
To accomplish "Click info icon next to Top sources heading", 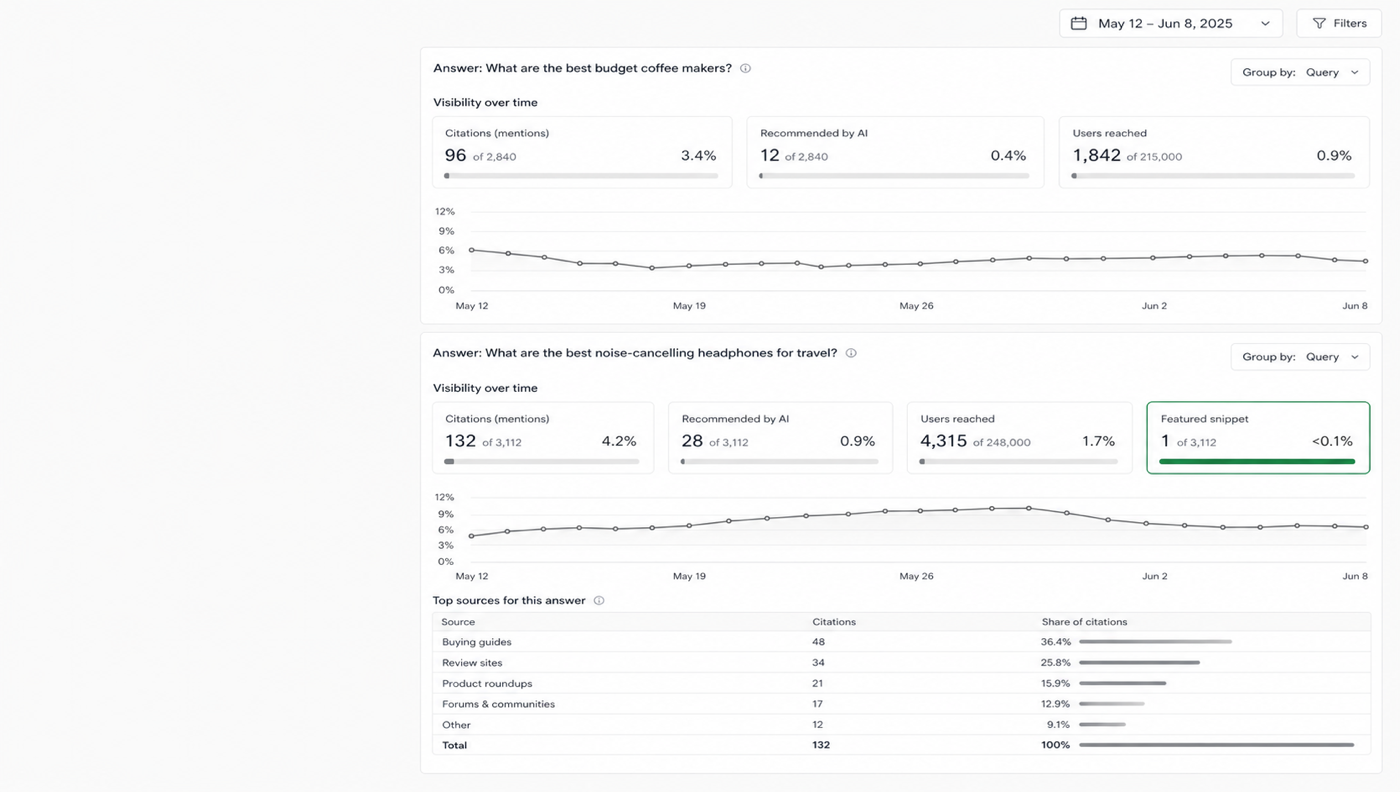I will click(599, 601).
